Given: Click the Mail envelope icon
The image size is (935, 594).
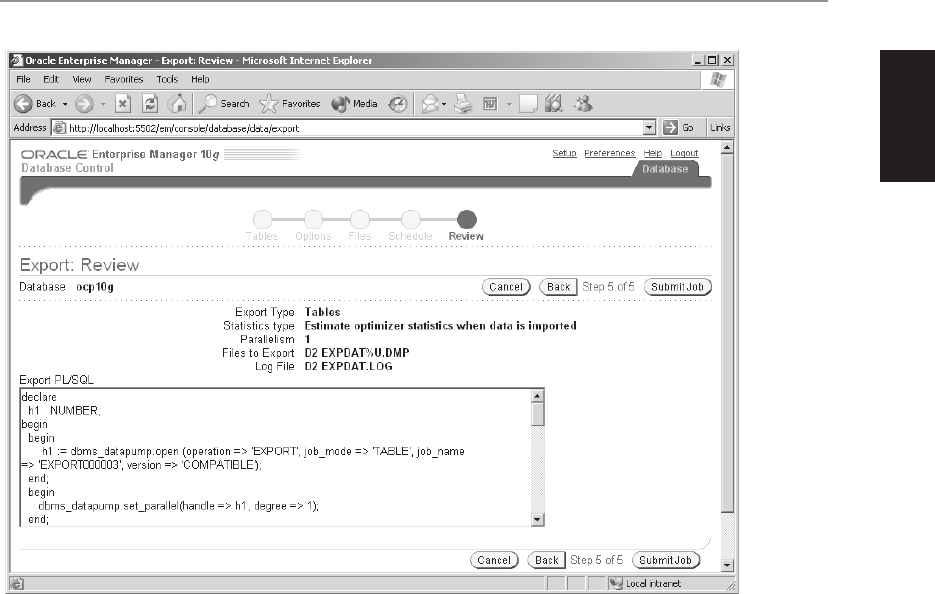Looking at the screenshot, I should (431, 104).
